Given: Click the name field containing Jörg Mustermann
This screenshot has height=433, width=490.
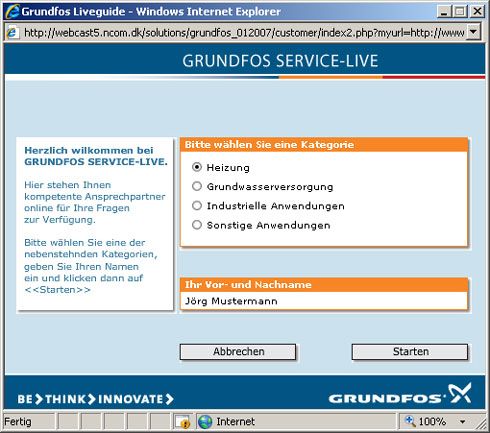Looking at the screenshot, I should pos(324,301).
